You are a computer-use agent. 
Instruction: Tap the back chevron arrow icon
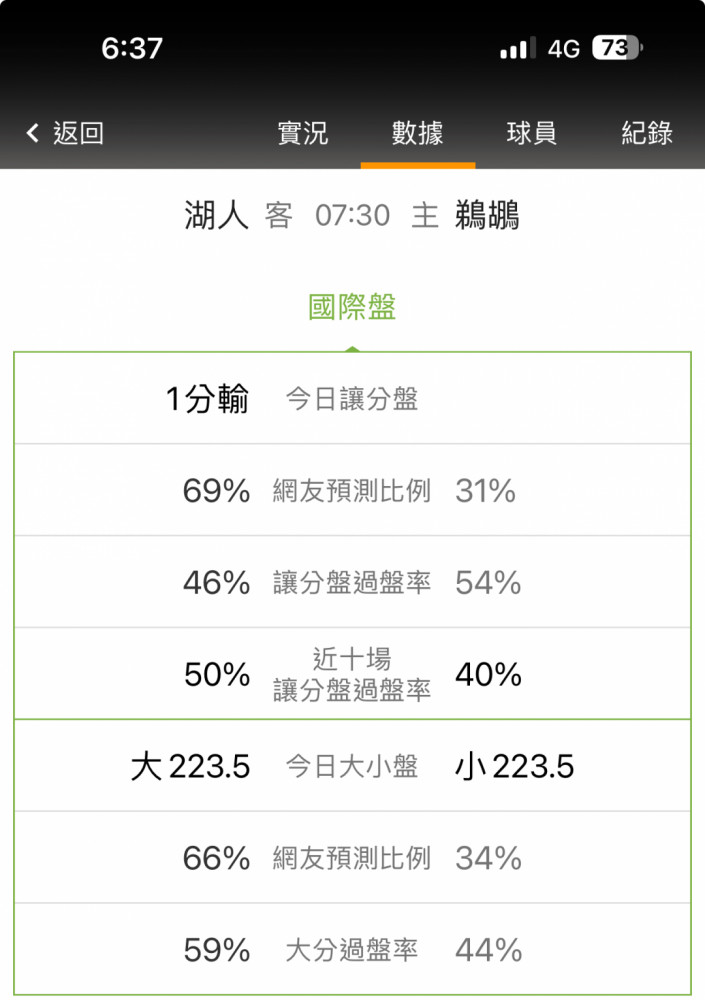coord(33,133)
